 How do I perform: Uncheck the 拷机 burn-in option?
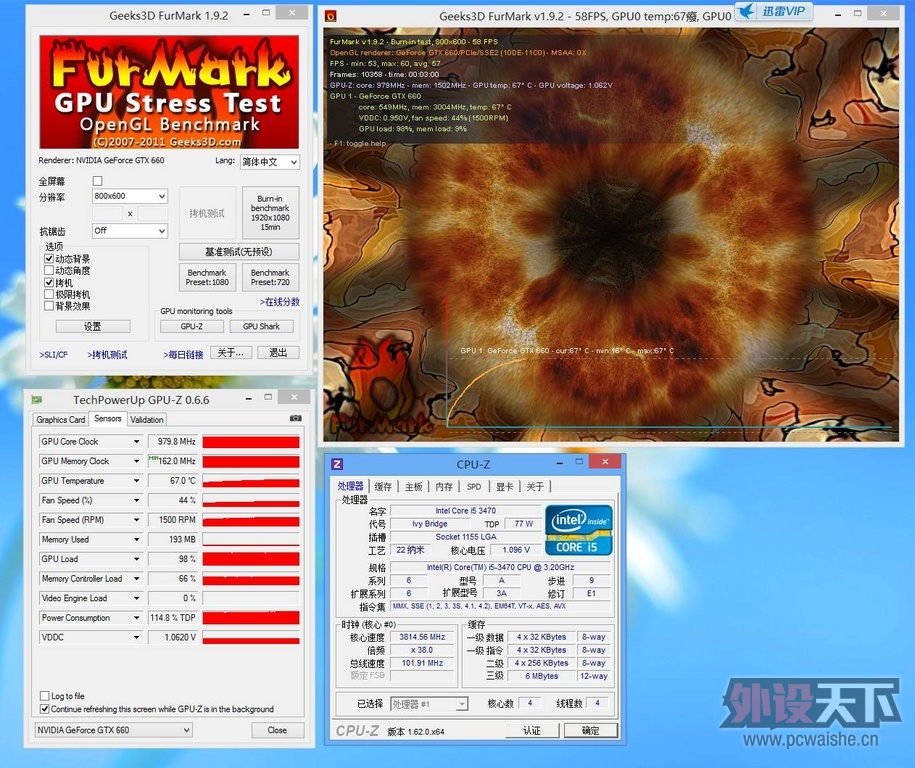[x=49, y=282]
